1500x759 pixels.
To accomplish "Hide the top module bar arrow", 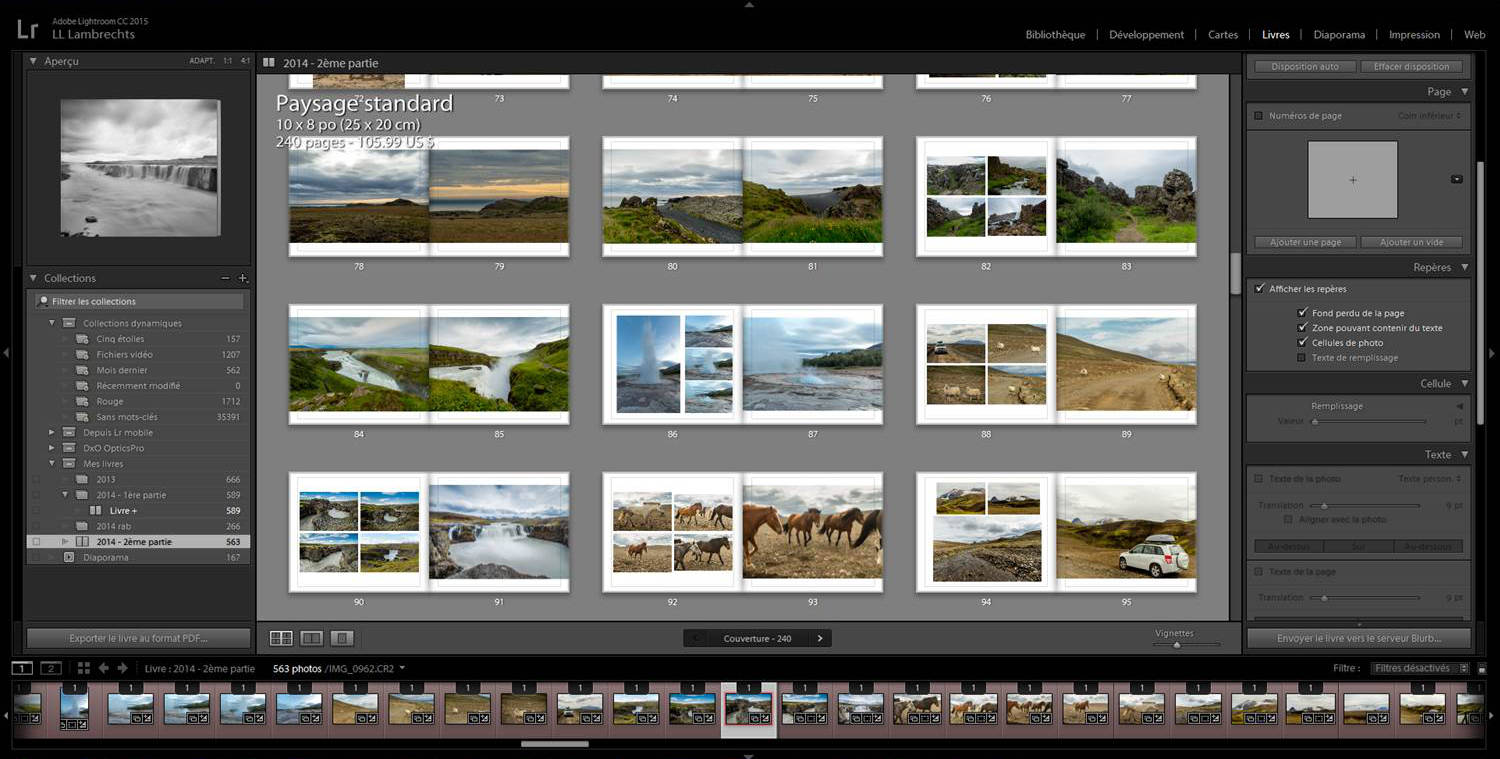I will tap(749, 5).
